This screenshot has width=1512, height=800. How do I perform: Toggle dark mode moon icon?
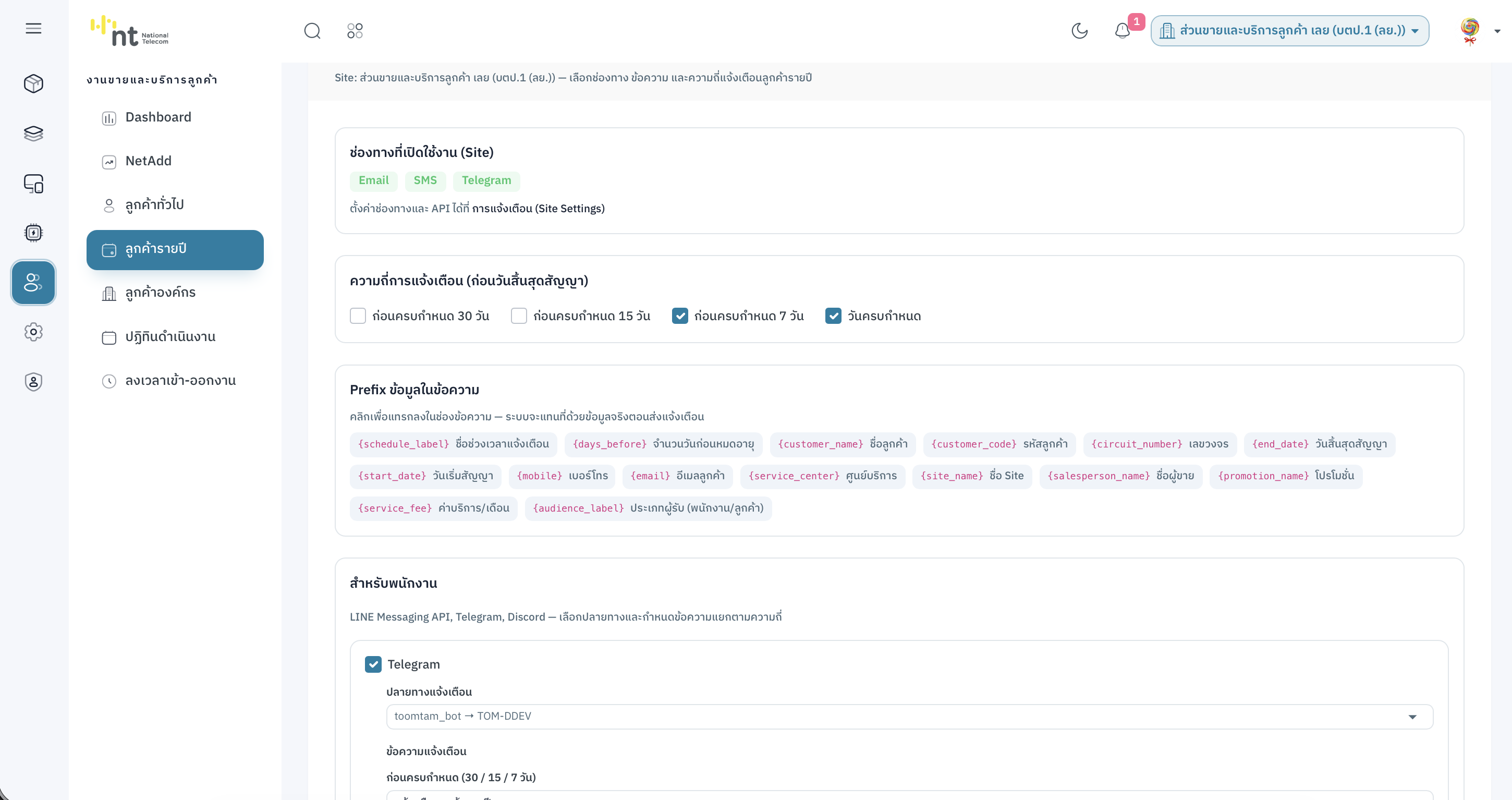click(x=1079, y=31)
